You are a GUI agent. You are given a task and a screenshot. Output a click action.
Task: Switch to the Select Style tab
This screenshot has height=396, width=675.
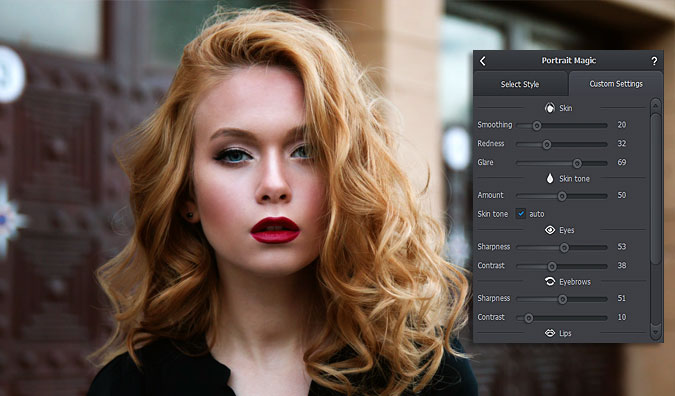point(520,84)
